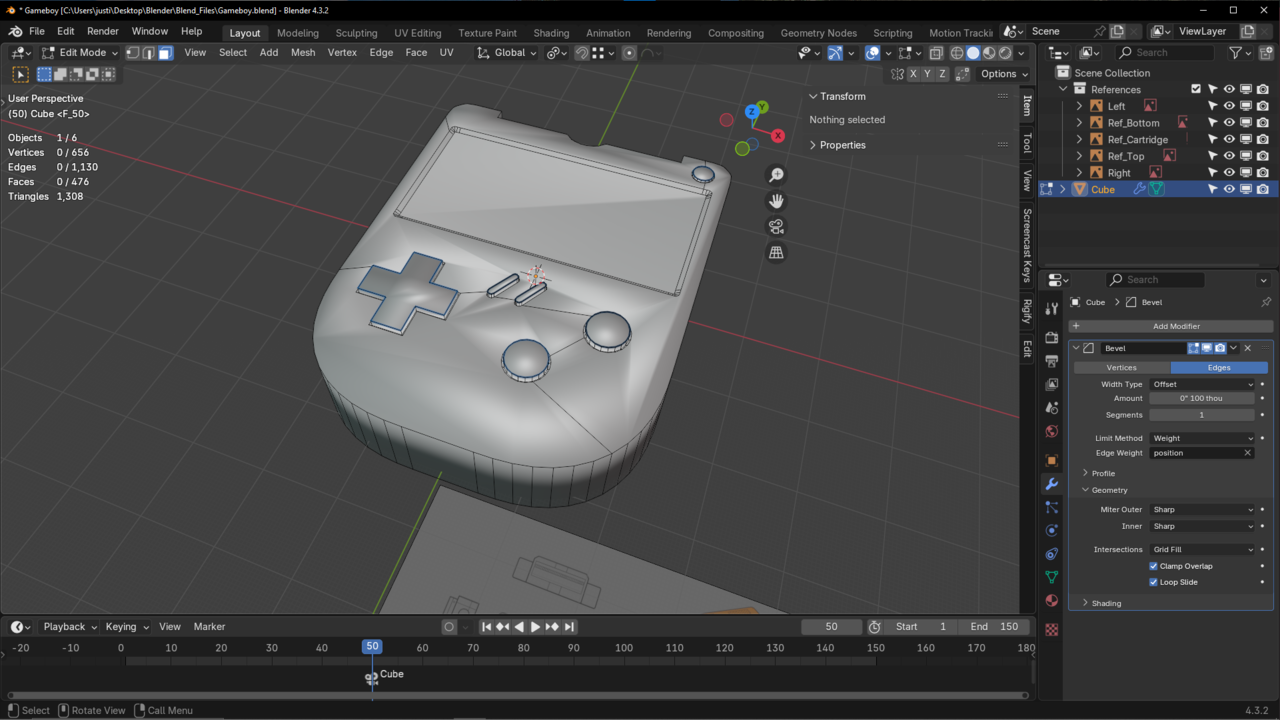The height and width of the screenshot is (720, 1280).
Task: Open the Modeling workspace tab
Action: [x=298, y=33]
